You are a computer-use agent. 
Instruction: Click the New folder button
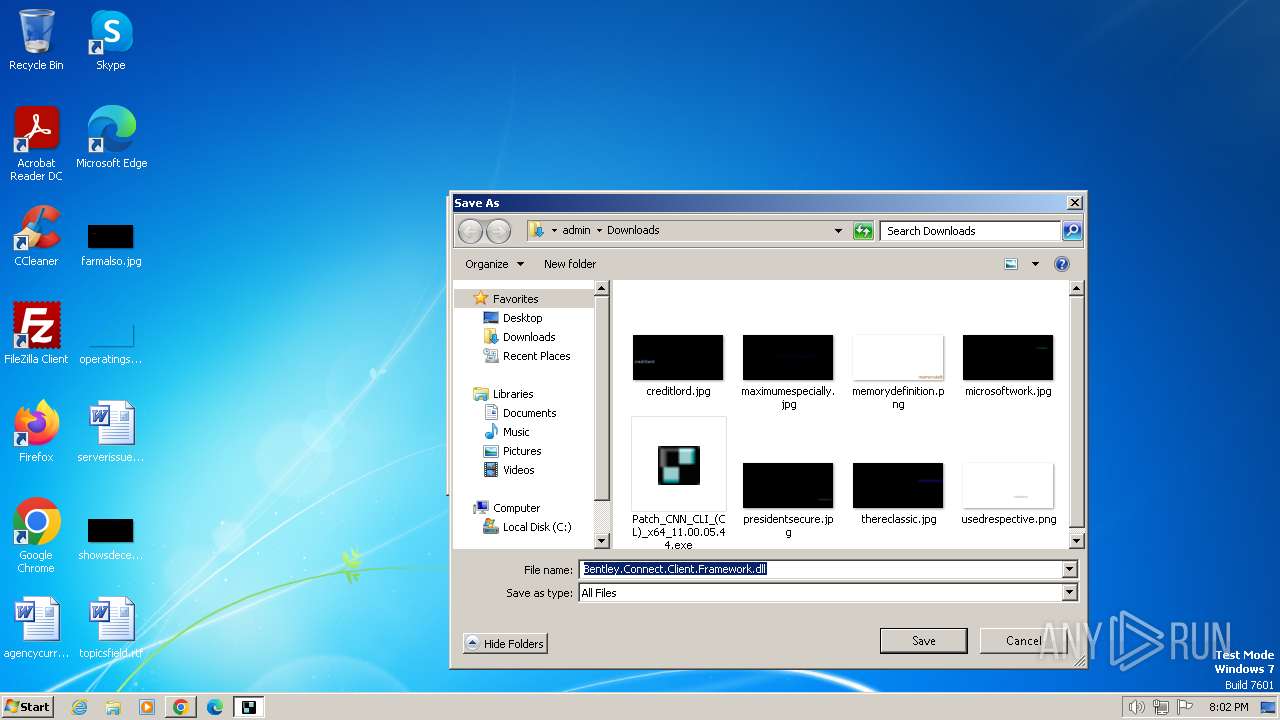[x=570, y=264]
